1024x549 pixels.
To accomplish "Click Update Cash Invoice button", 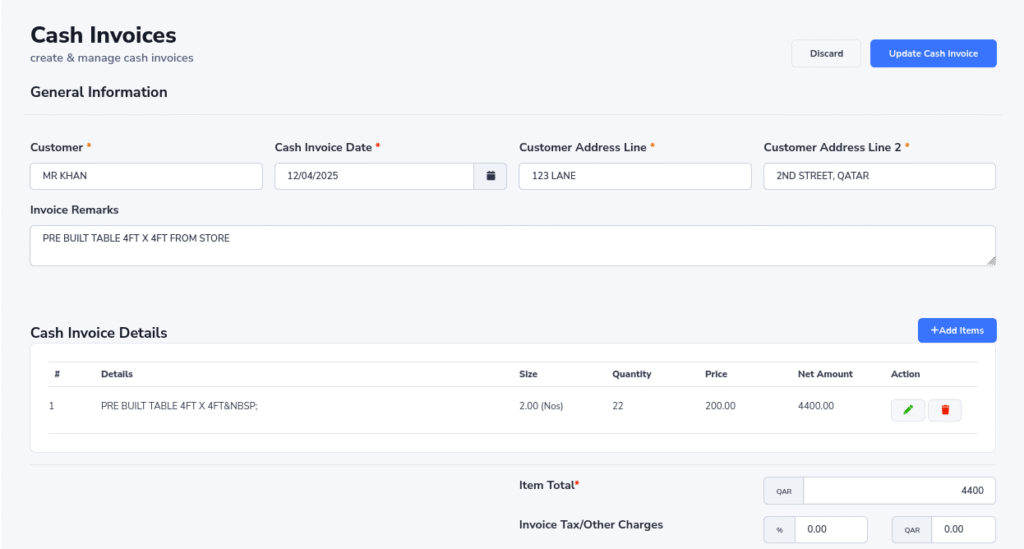I will [932, 53].
